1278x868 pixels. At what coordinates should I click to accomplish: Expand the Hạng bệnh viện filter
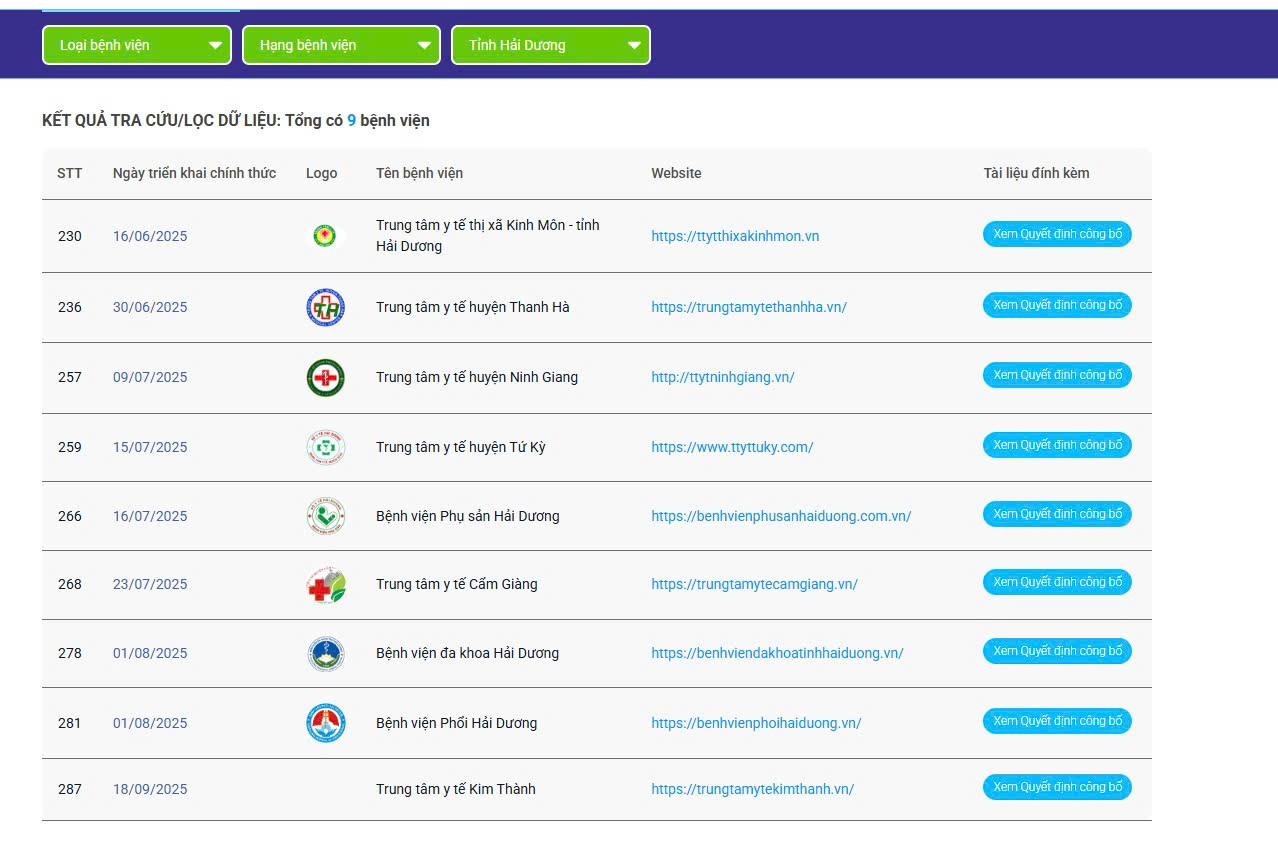point(341,45)
